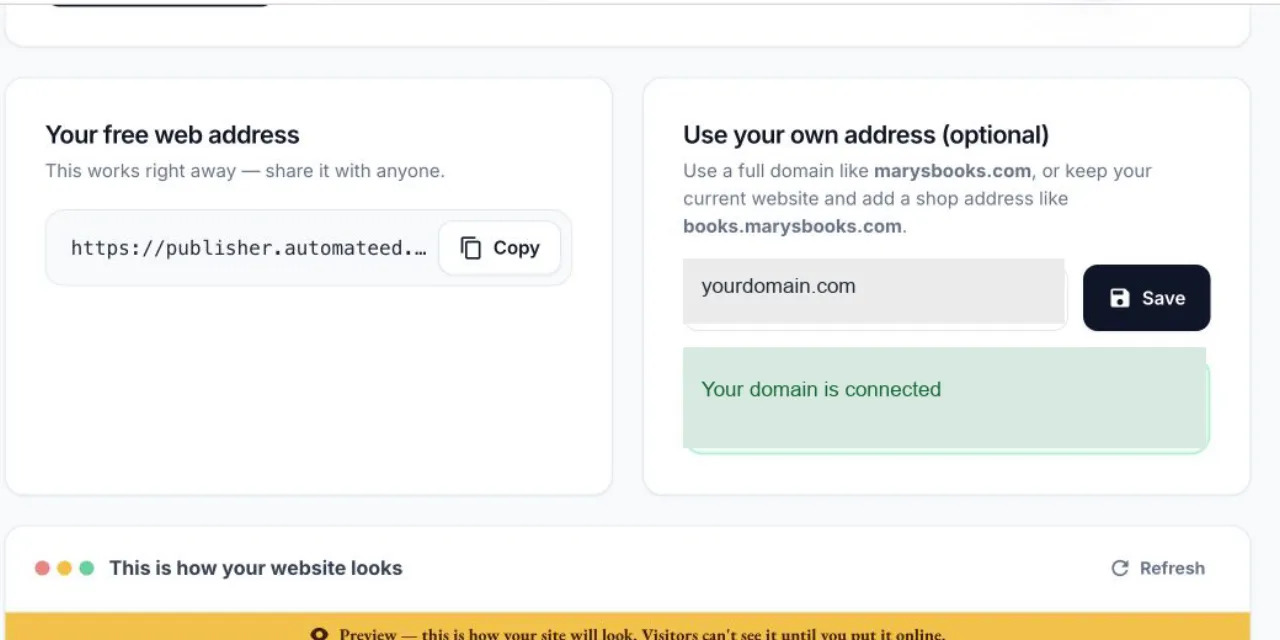Click the 'This works right away' subtitle

[x=245, y=171]
